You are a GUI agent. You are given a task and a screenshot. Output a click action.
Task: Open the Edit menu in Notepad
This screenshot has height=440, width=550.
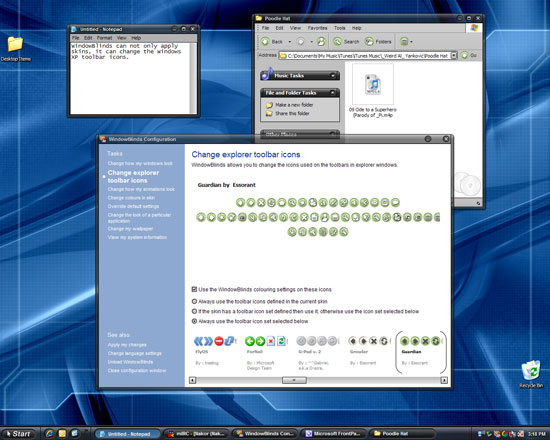pyautogui.click(x=88, y=38)
